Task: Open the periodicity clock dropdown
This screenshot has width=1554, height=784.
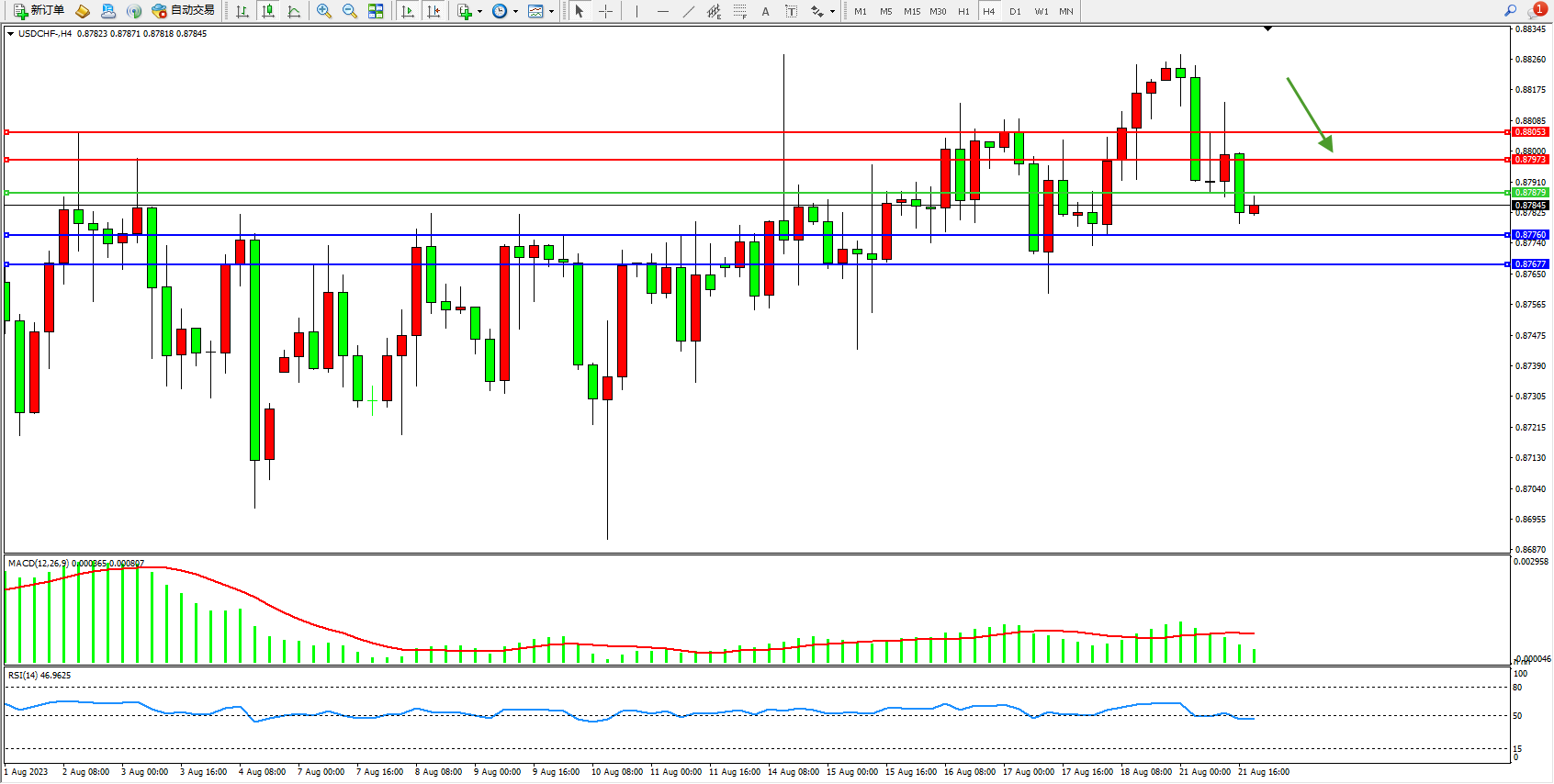Action: click(504, 11)
